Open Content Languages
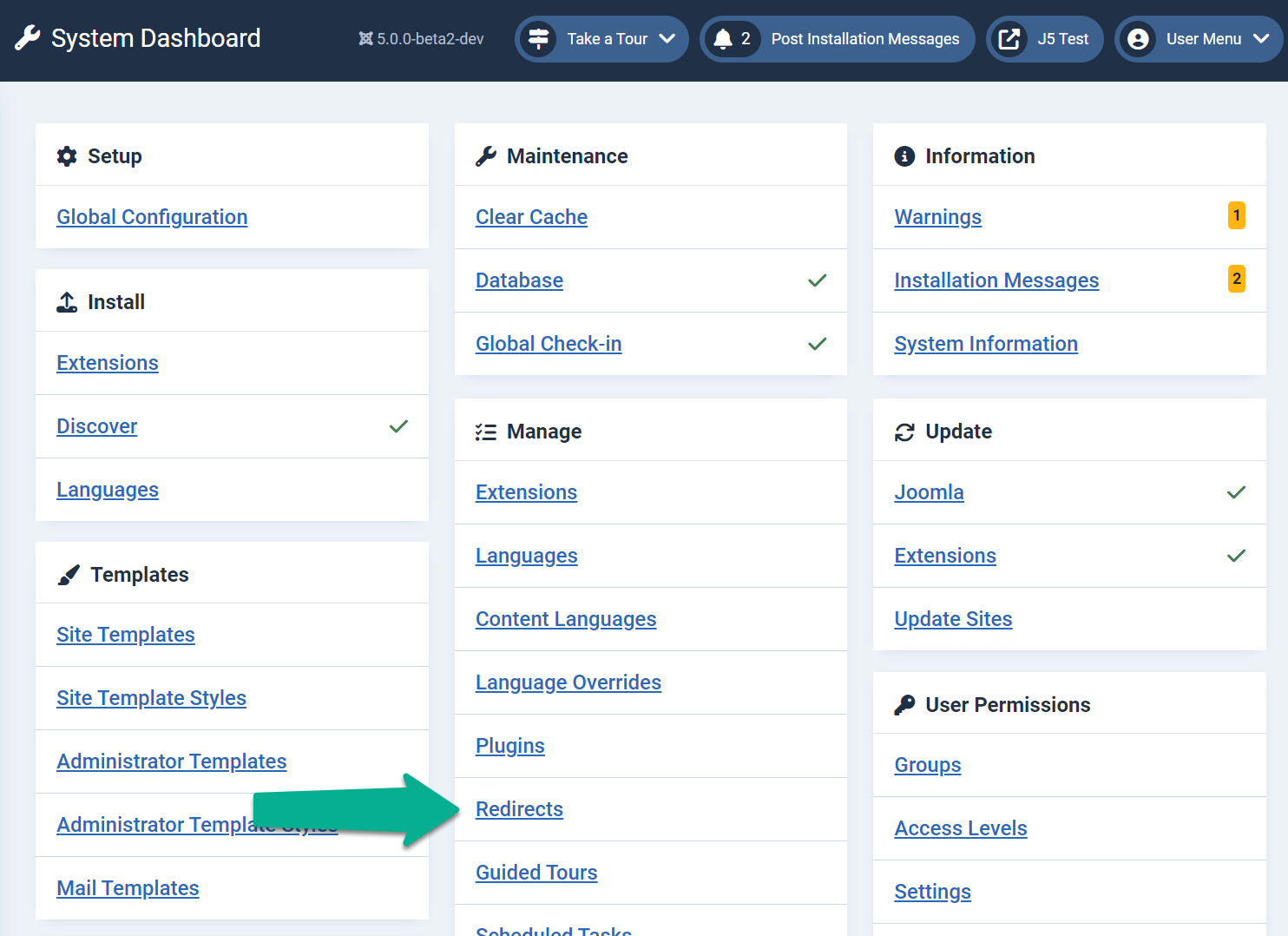 (x=566, y=619)
